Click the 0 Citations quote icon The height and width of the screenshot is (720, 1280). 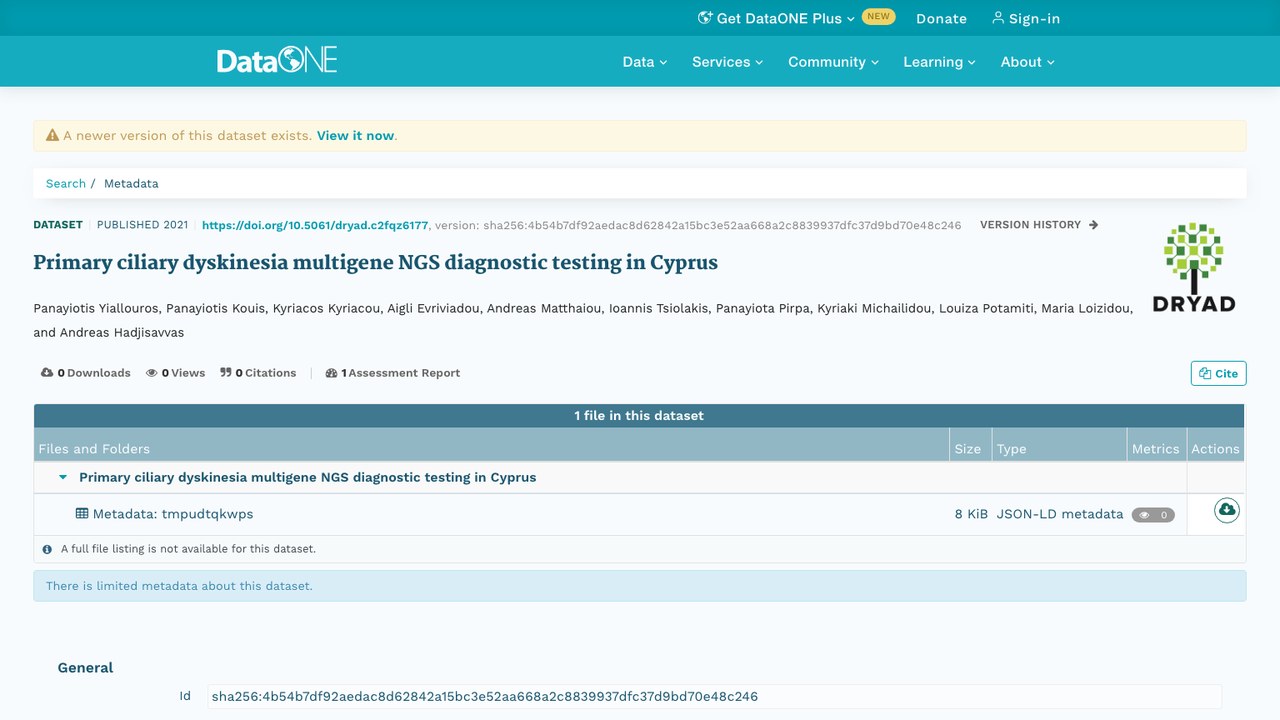(226, 373)
